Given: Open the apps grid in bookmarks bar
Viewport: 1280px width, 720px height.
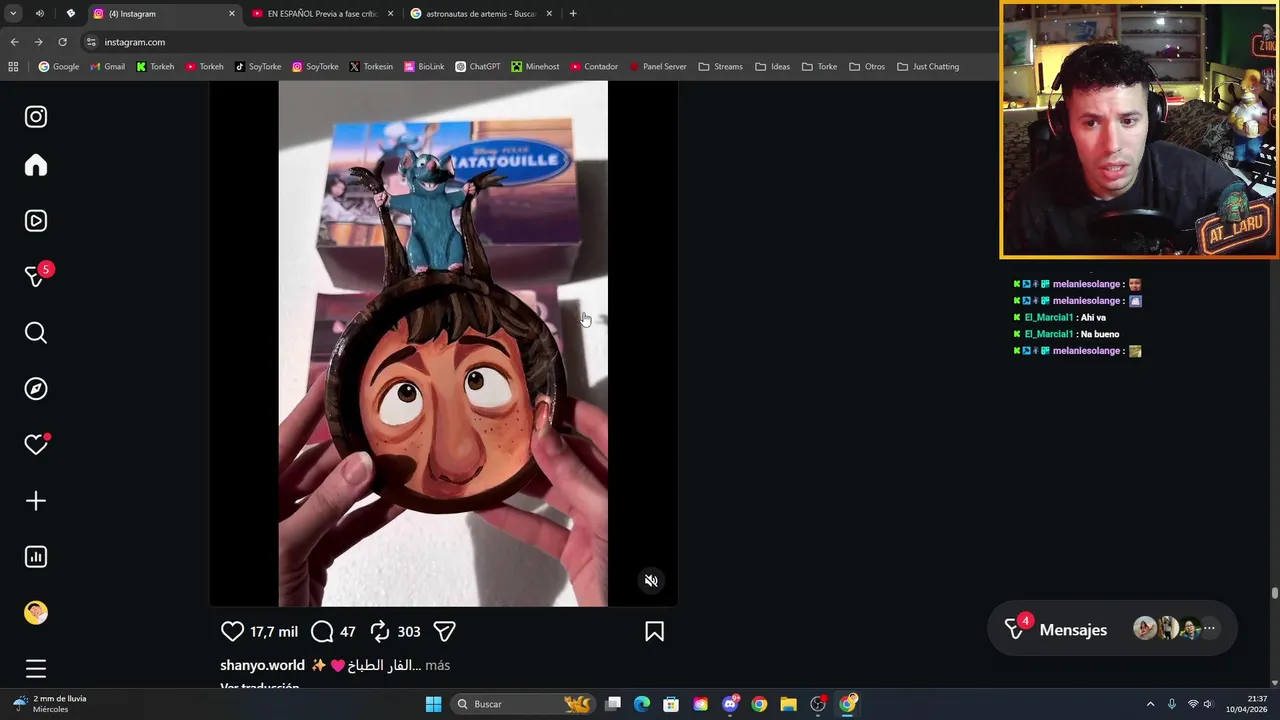Looking at the screenshot, I should (x=13, y=67).
